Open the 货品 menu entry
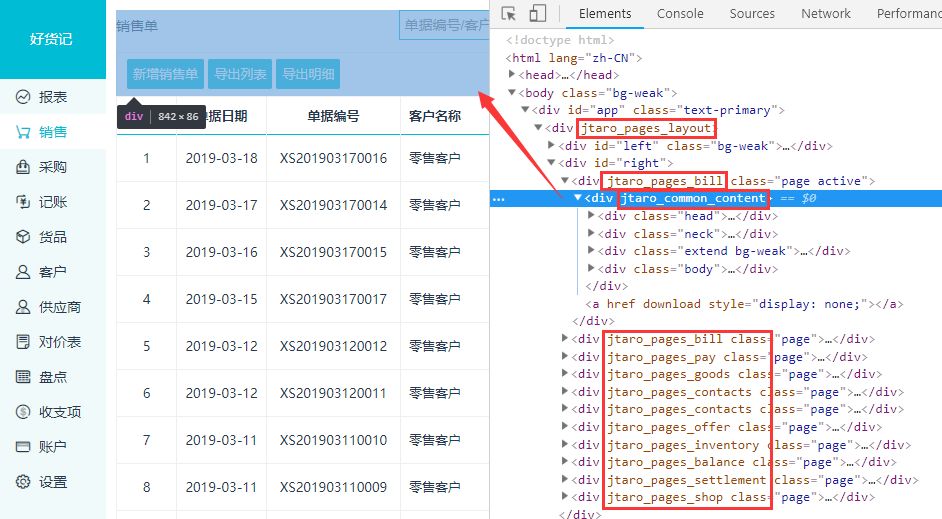This screenshot has height=519, width=942. point(53,237)
